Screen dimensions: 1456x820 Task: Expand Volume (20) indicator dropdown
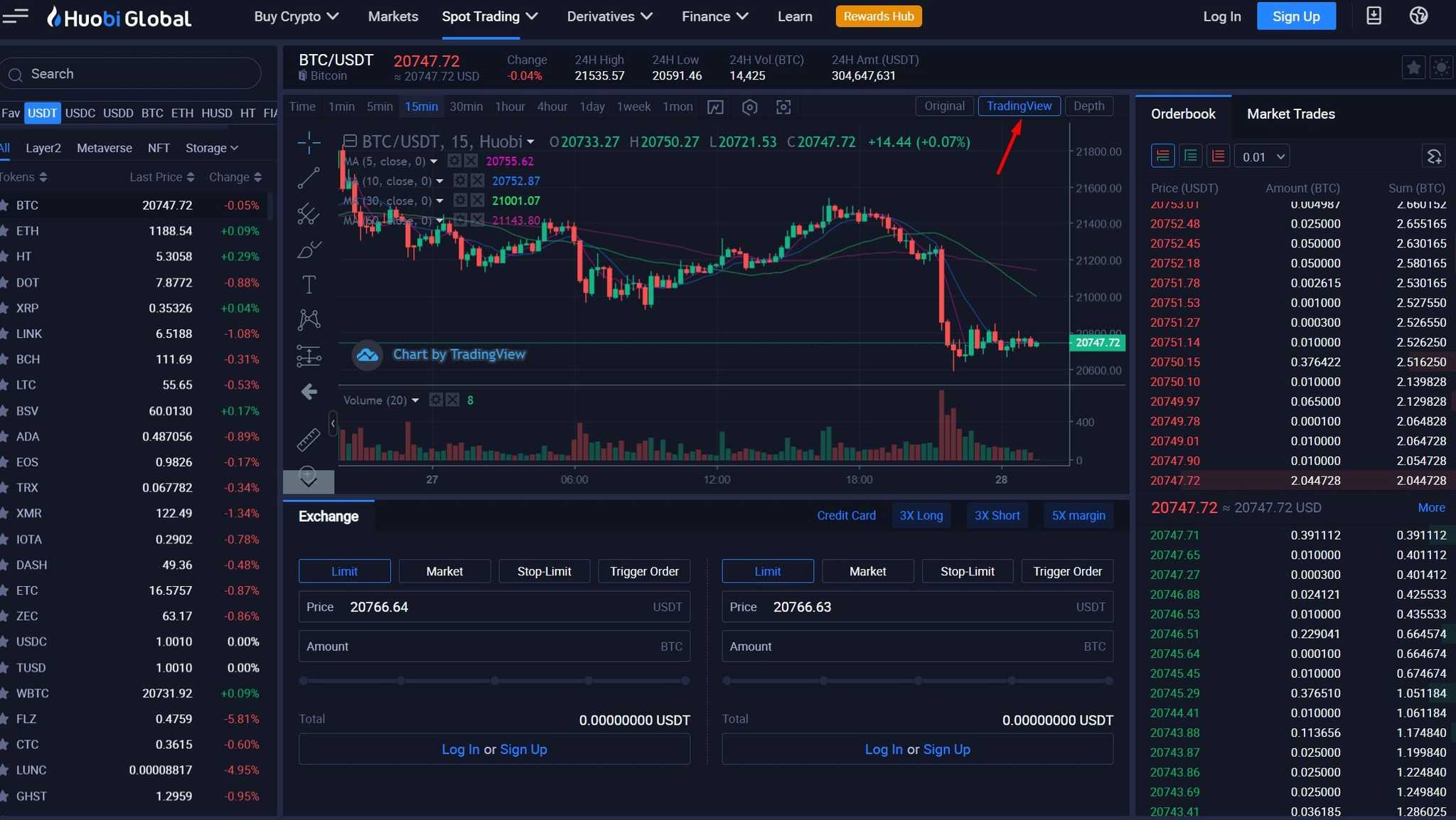coord(415,400)
